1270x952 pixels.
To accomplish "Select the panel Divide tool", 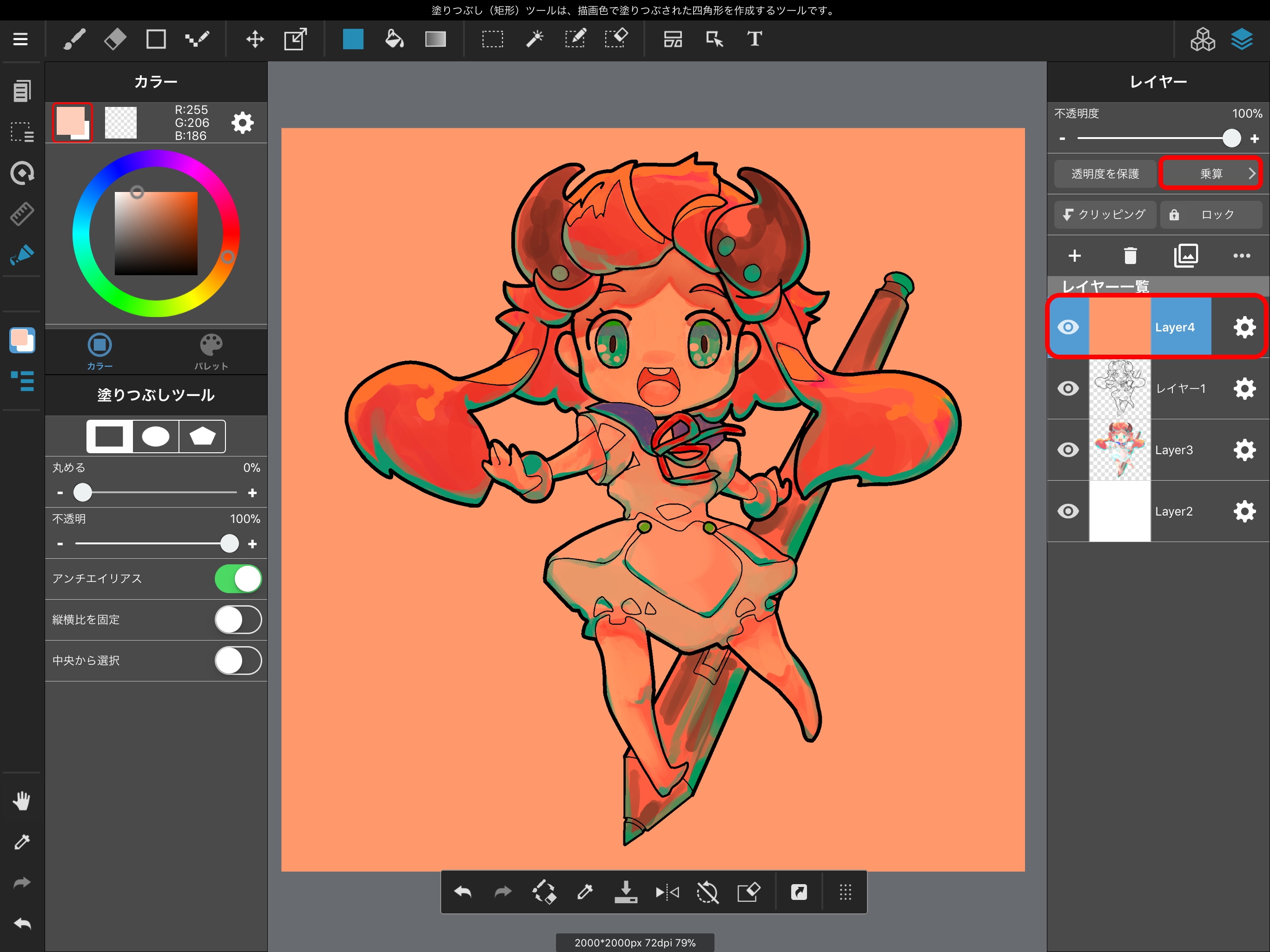I will click(673, 39).
